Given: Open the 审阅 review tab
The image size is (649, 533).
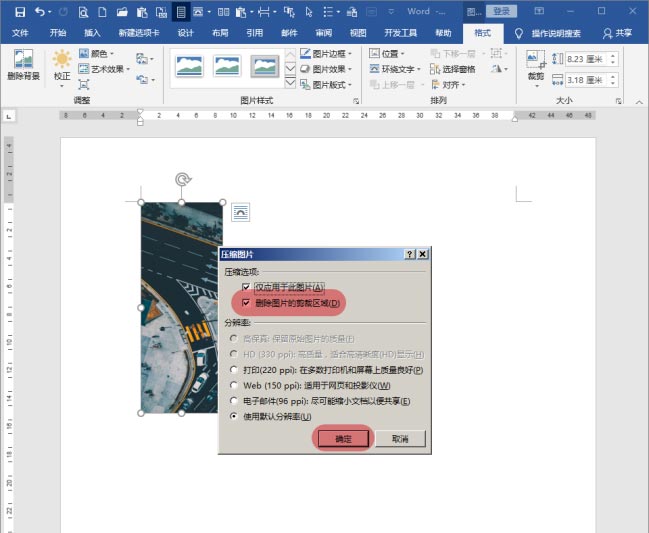Looking at the screenshot, I should tap(323, 33).
